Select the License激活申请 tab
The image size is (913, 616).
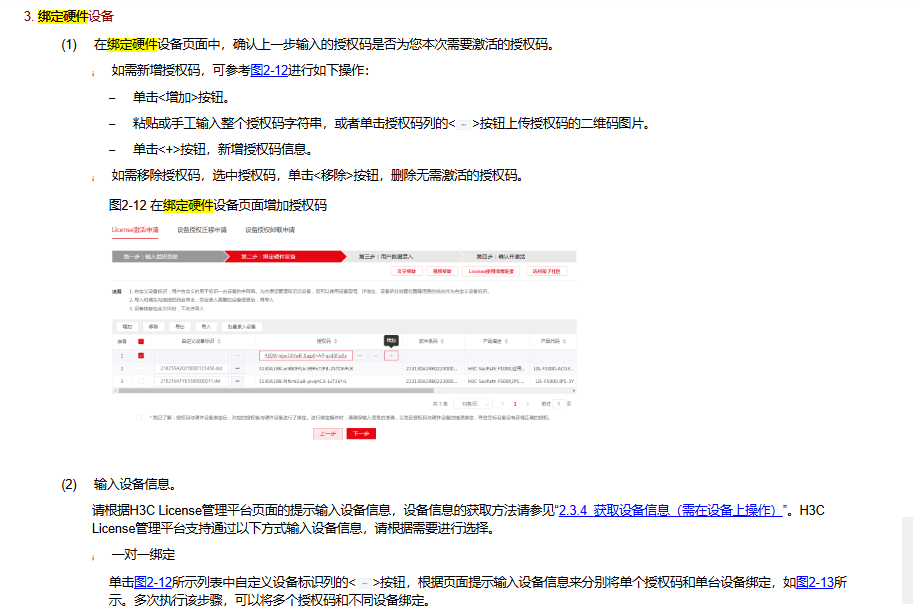click(134, 229)
